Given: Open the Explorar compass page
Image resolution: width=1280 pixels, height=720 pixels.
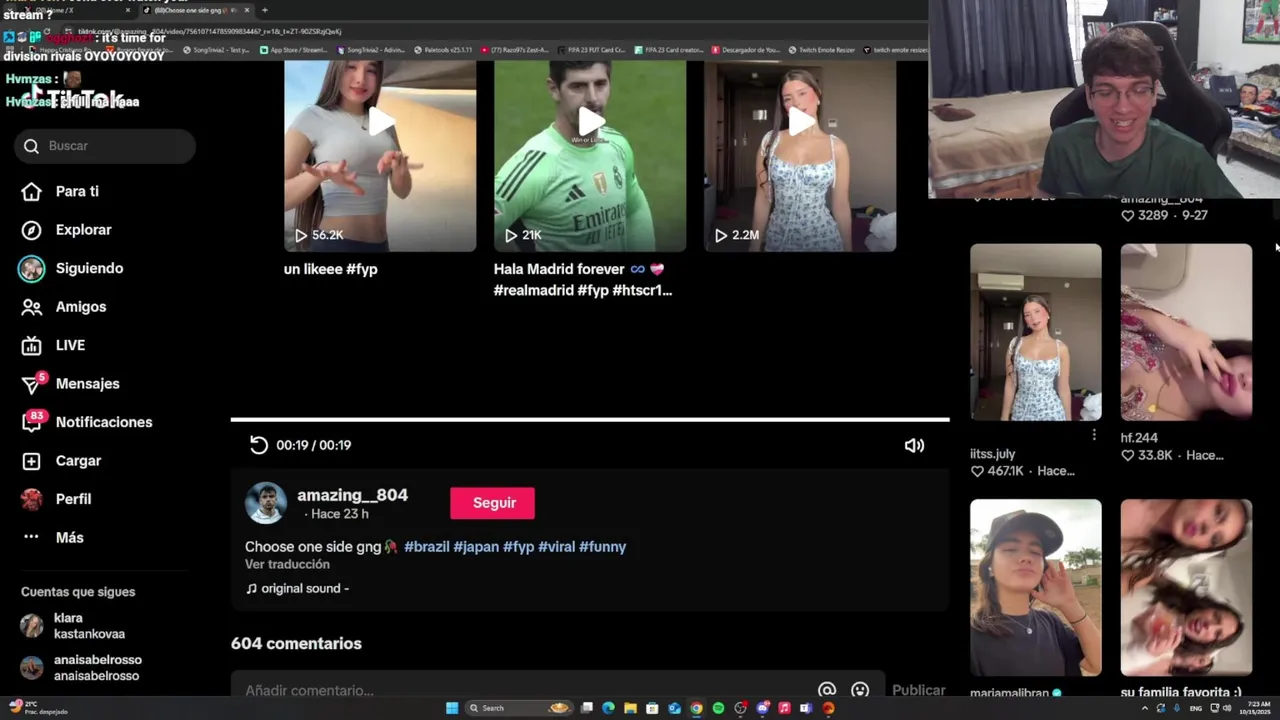Looking at the screenshot, I should click(x=67, y=230).
